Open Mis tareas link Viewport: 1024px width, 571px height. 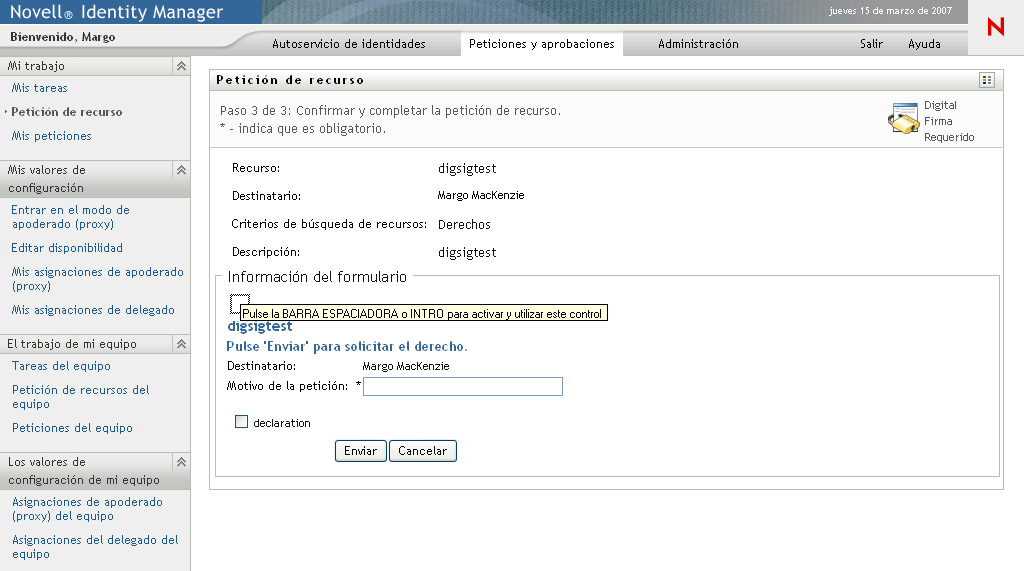(40, 88)
